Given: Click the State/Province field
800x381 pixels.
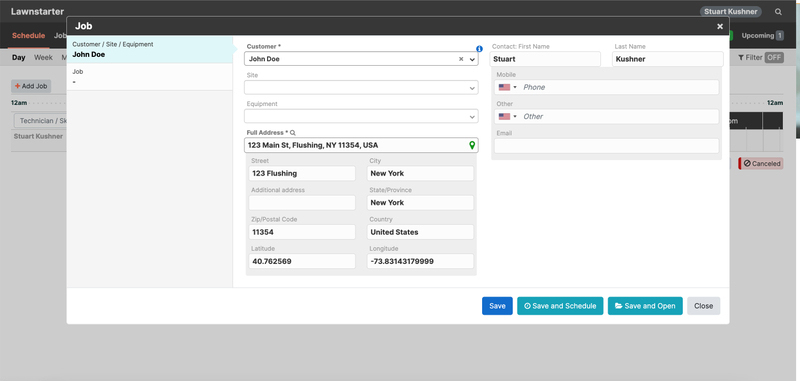Looking at the screenshot, I should point(420,202).
